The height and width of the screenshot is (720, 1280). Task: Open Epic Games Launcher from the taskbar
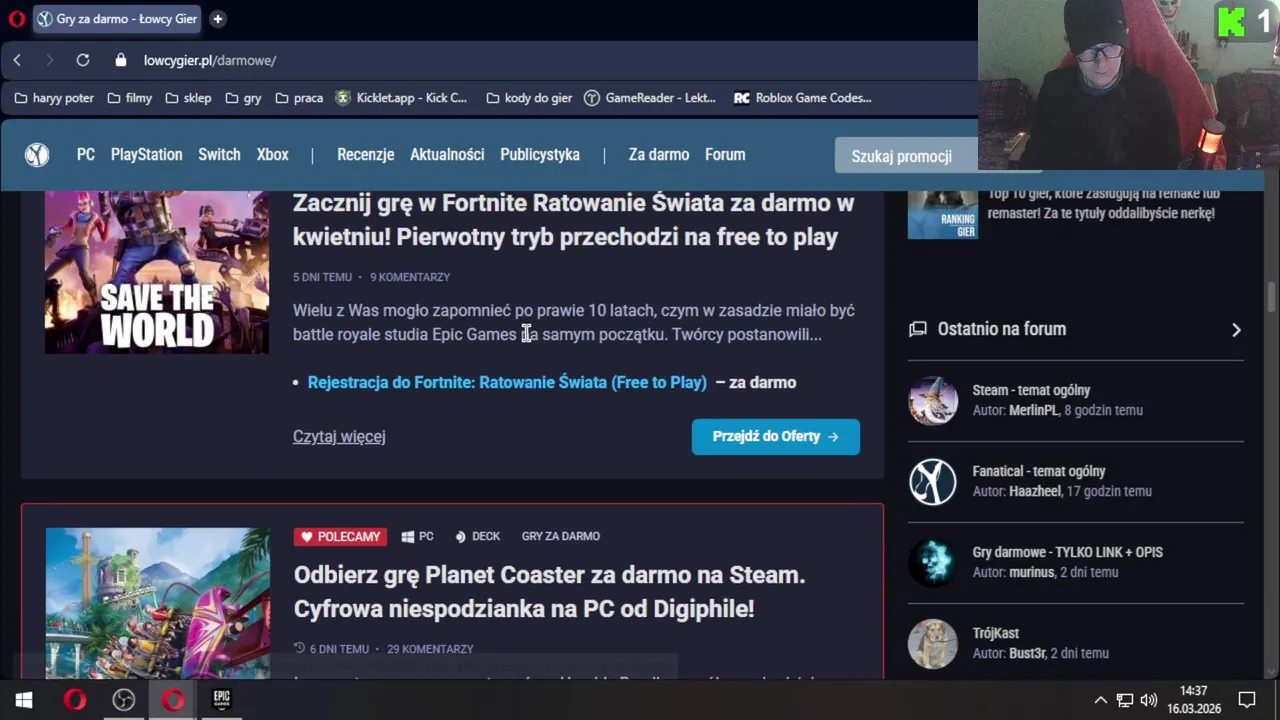tap(222, 700)
